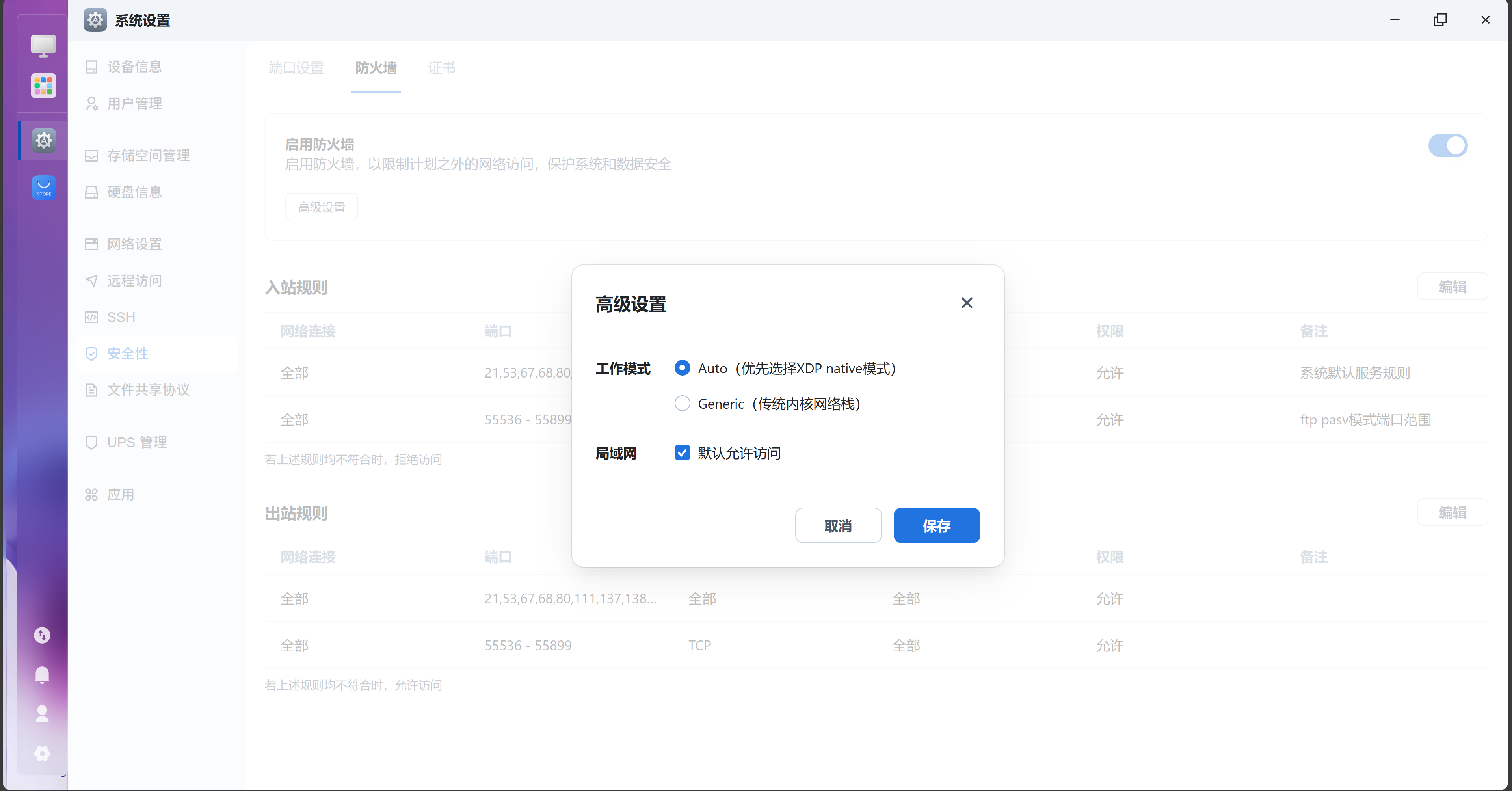Click 编辑 button for 入站规则
The image size is (1512, 791).
(1452, 287)
